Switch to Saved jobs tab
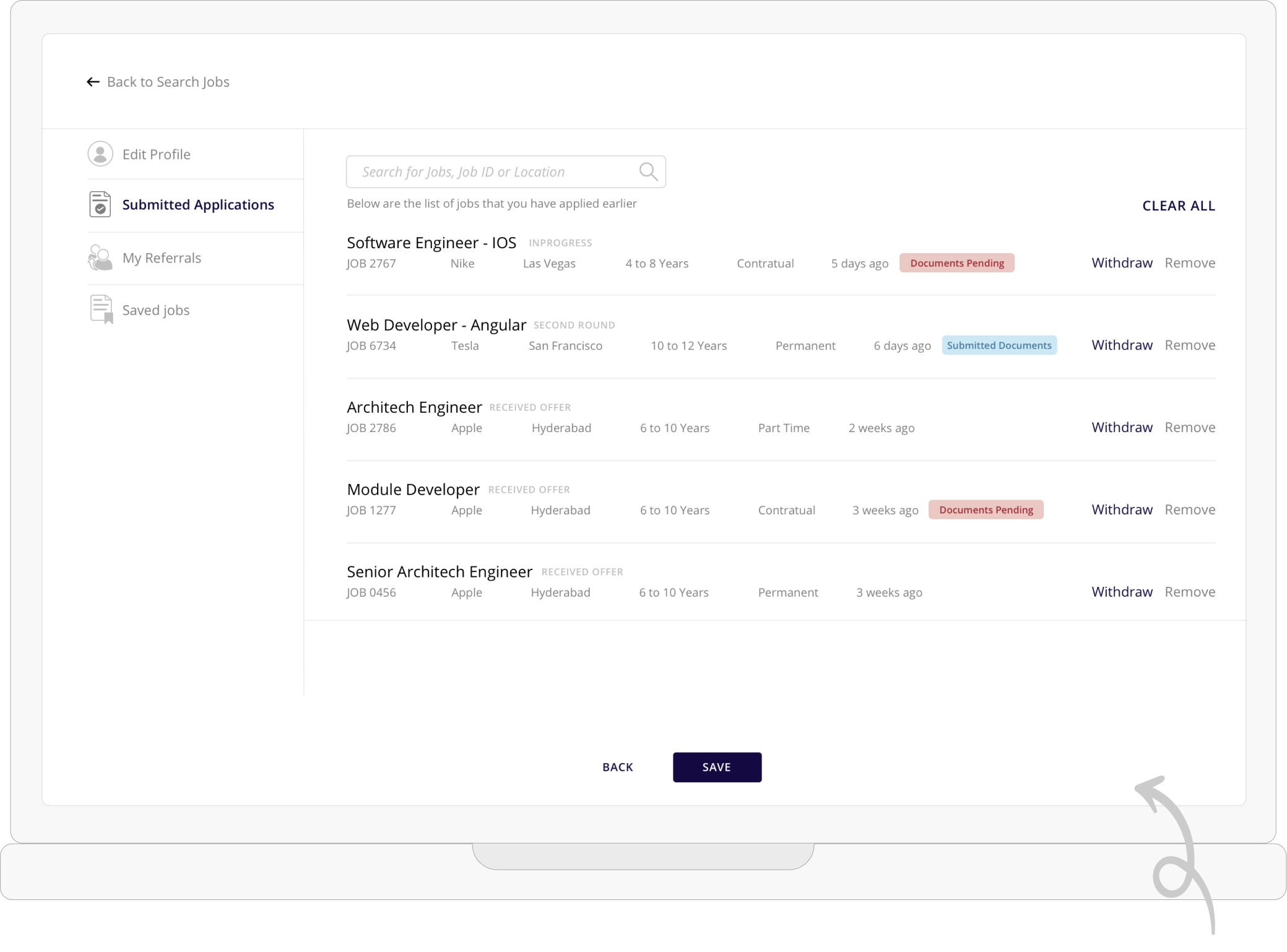 point(156,310)
